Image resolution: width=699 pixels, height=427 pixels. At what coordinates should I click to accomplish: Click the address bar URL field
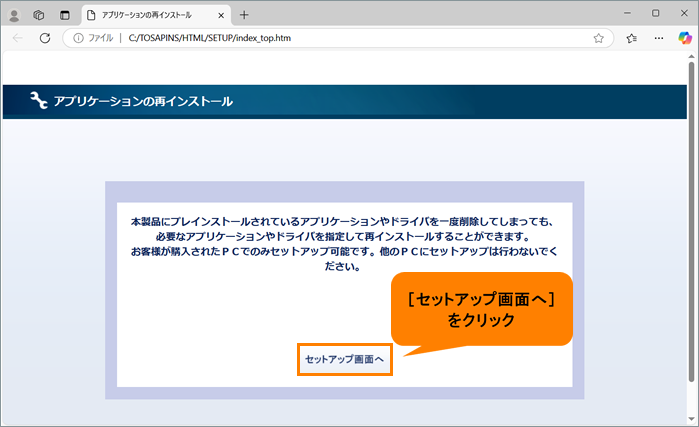(338, 38)
